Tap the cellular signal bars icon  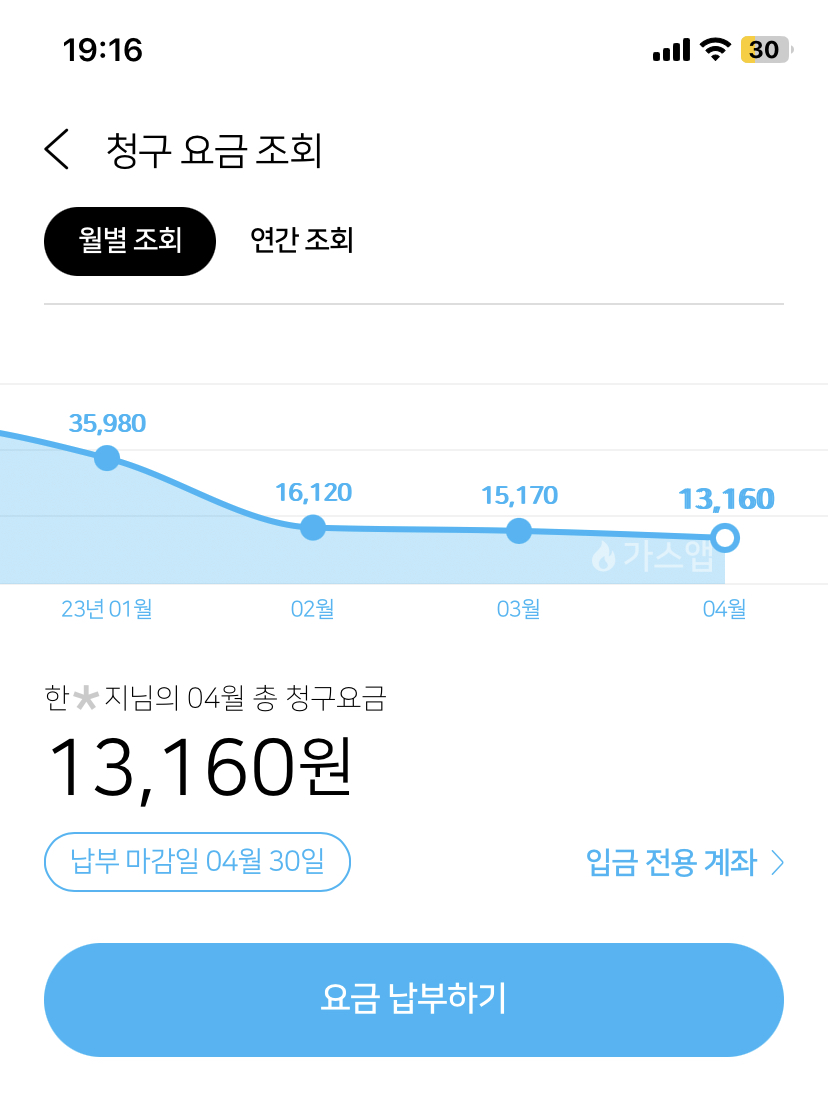pyautogui.click(x=671, y=49)
